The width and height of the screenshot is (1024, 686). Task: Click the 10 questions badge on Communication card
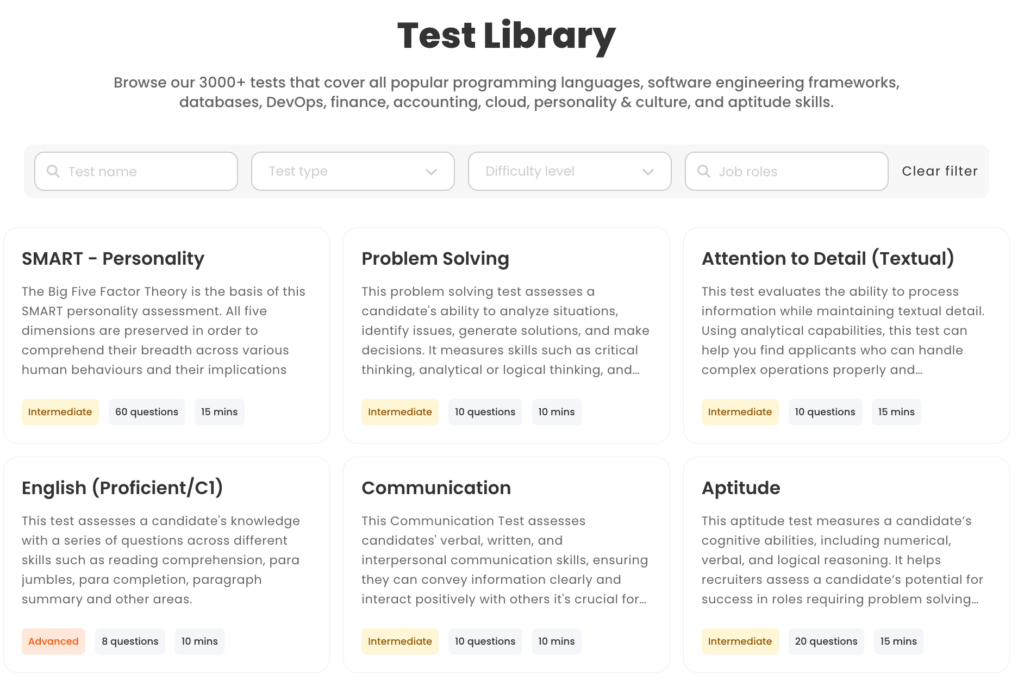[485, 641]
